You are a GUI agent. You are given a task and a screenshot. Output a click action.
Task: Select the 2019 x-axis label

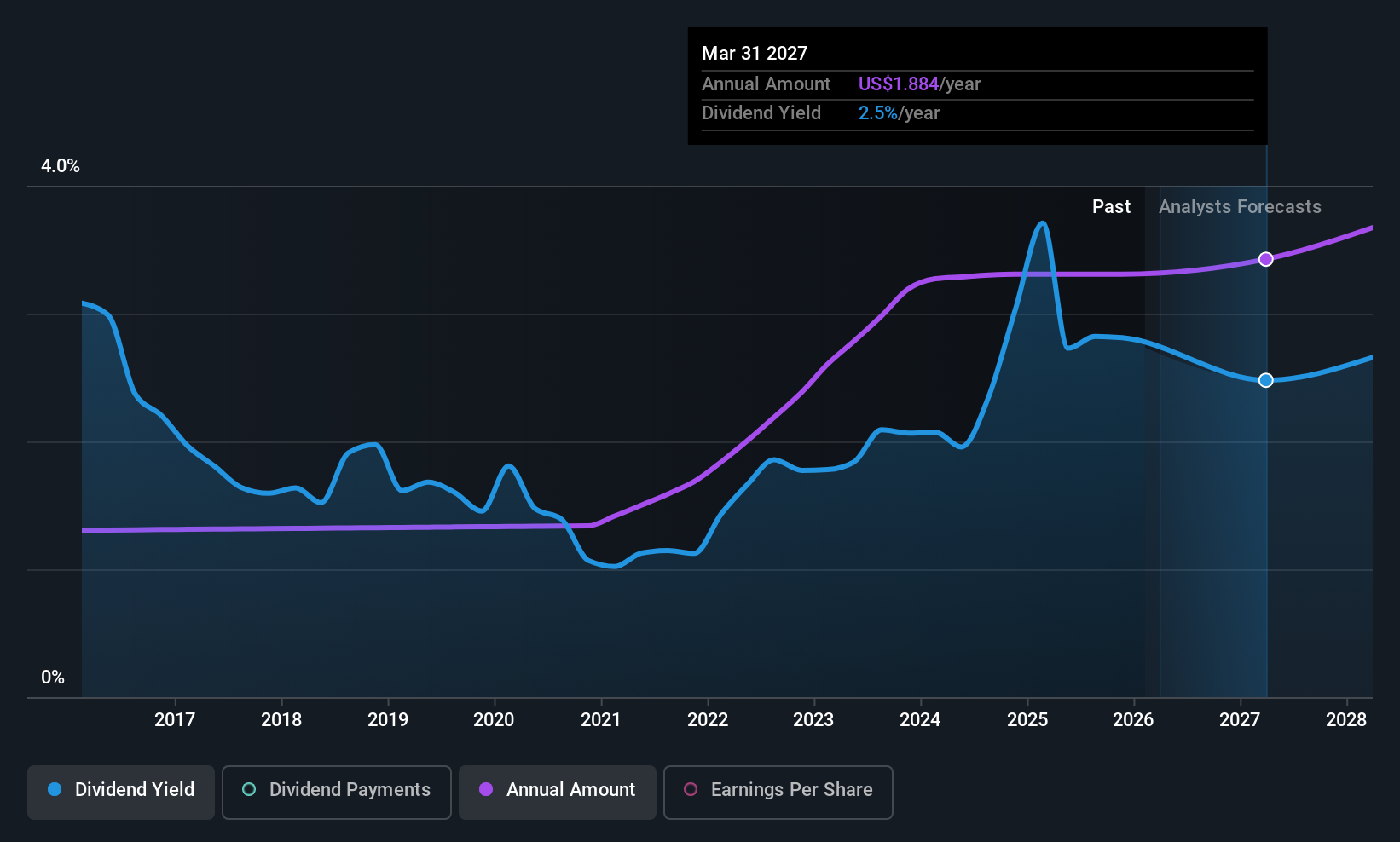tap(388, 720)
